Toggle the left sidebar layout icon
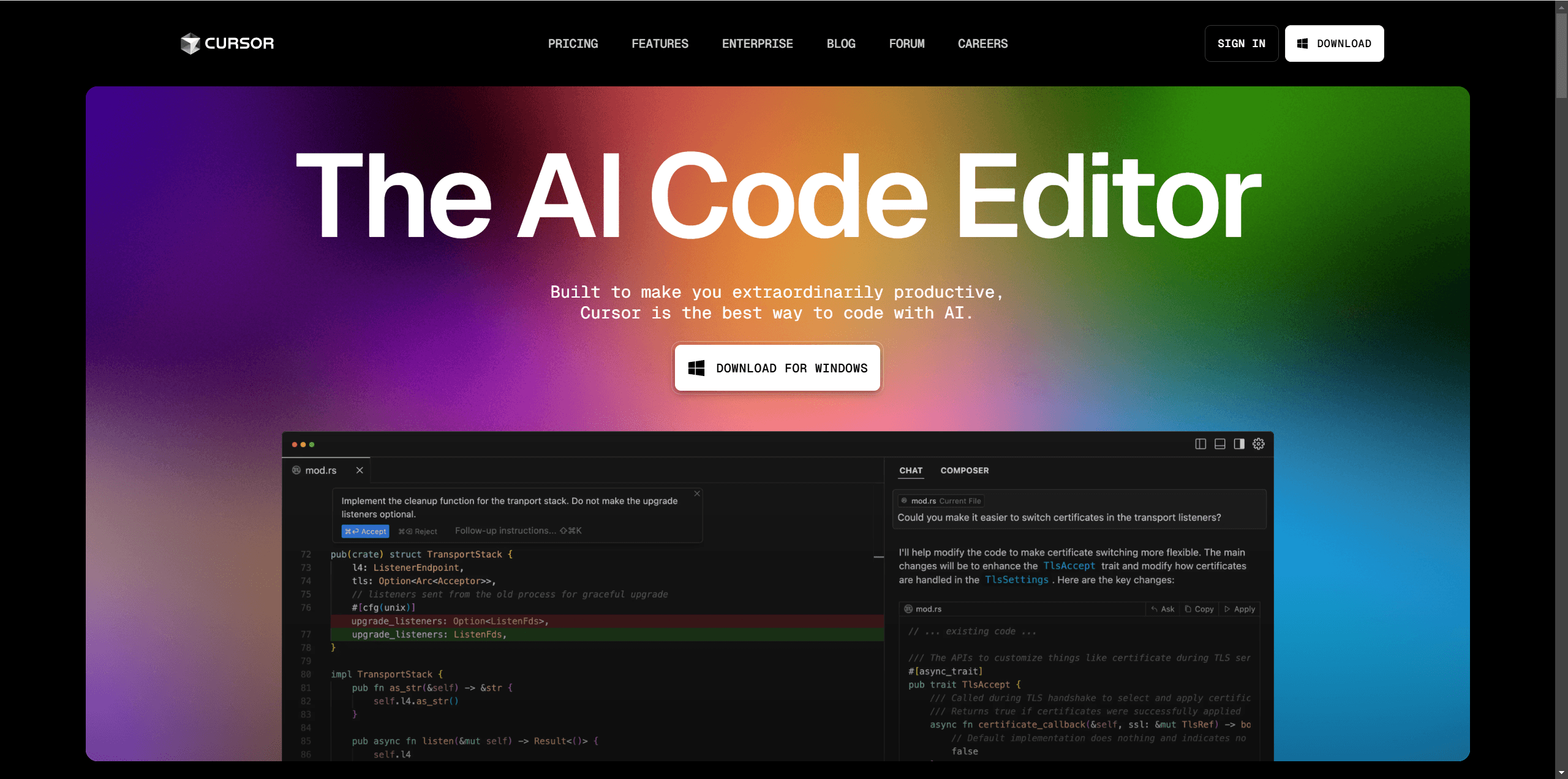 [x=1200, y=444]
